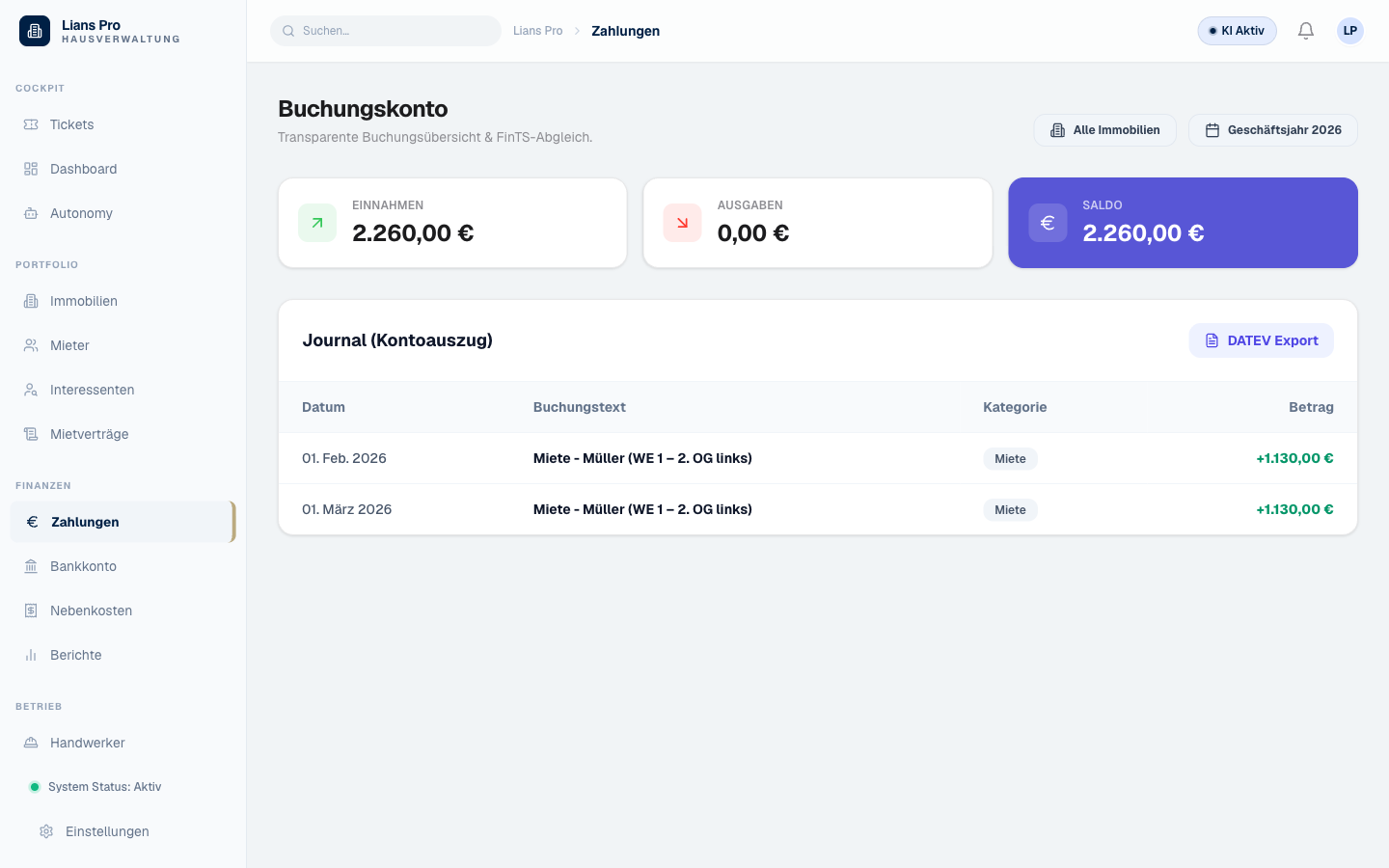This screenshot has height=868, width=1389.
Task: Toggle the KI Aktiv status pill
Action: click(x=1237, y=31)
